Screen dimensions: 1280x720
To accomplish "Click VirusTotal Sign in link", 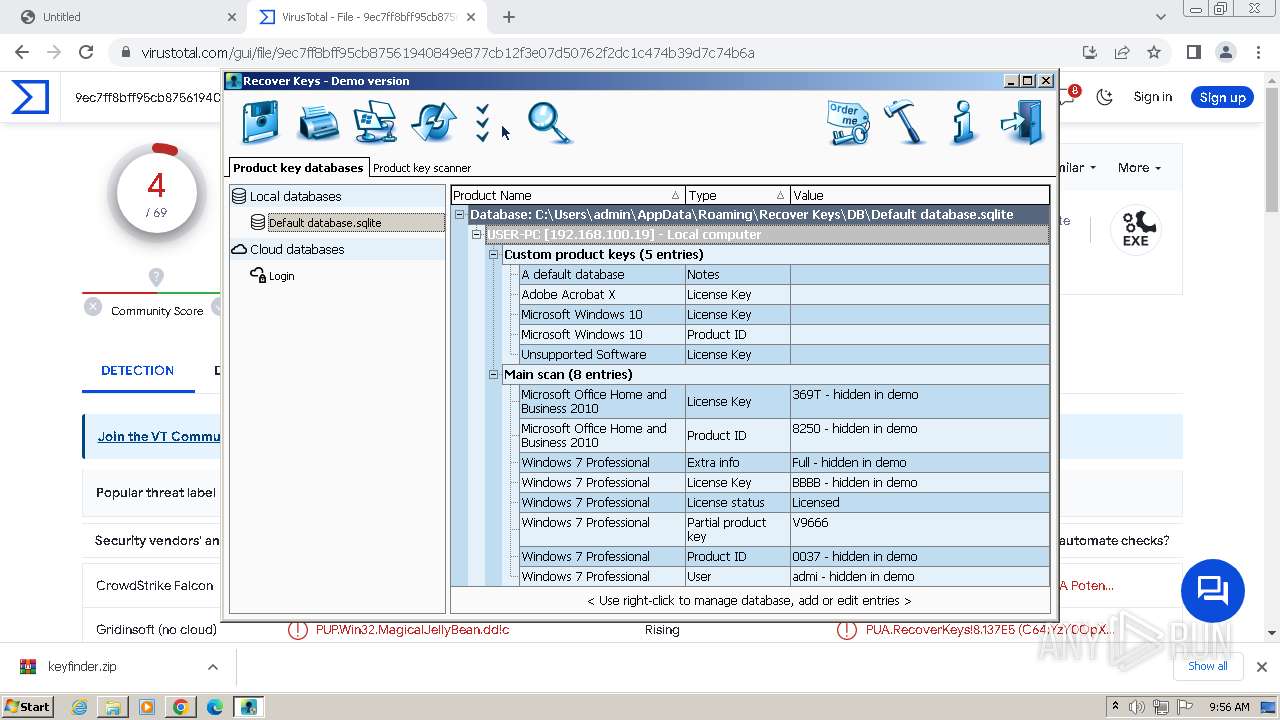I will click(1152, 97).
